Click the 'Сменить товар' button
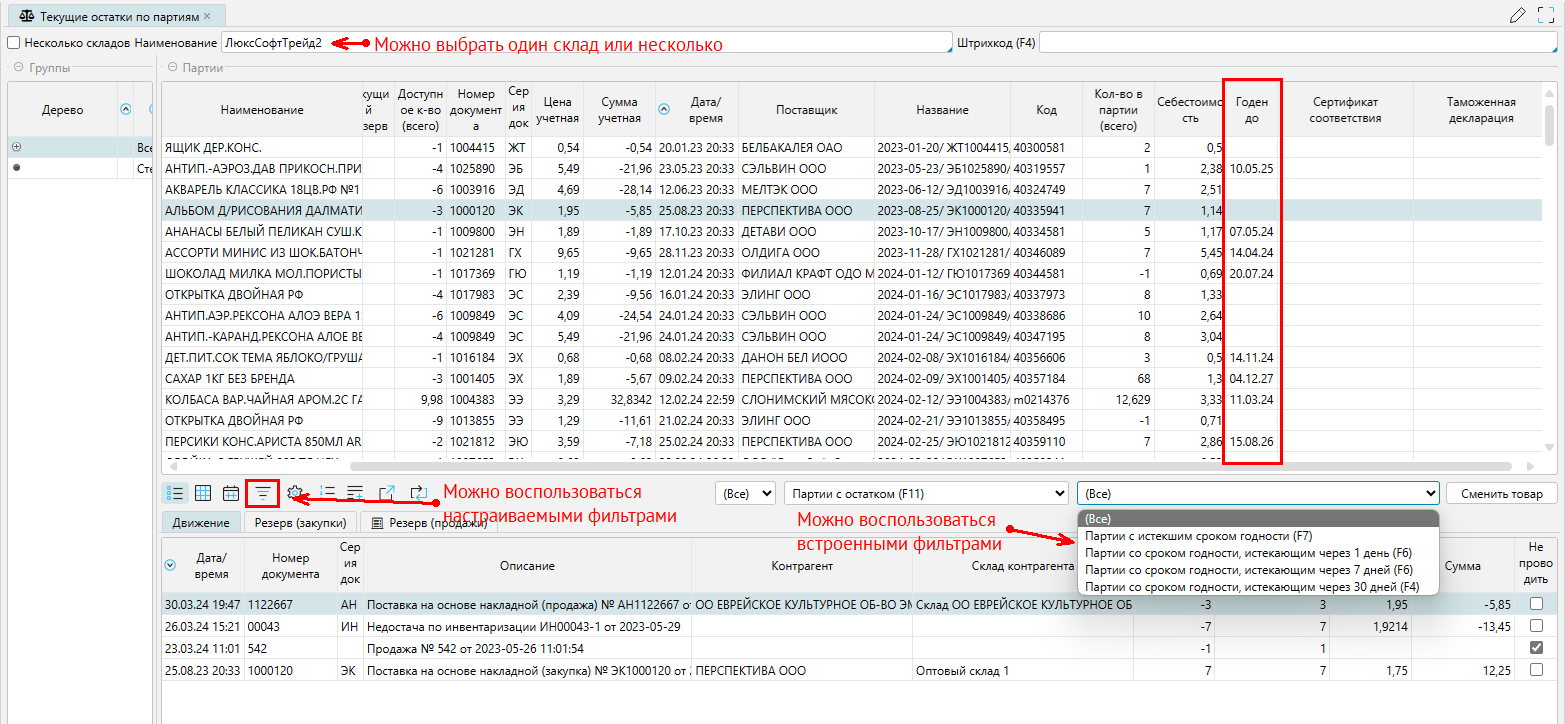This screenshot has height=724, width=1565. (x=1501, y=493)
